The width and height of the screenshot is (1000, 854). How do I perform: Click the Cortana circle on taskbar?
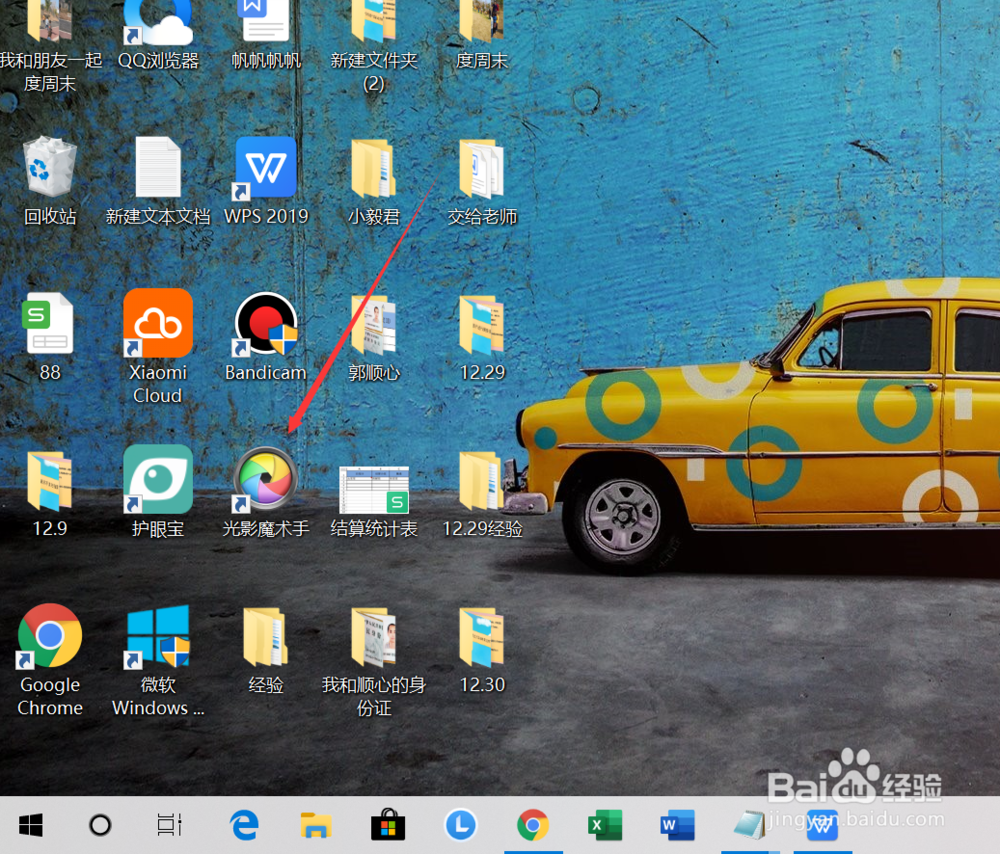(100, 825)
